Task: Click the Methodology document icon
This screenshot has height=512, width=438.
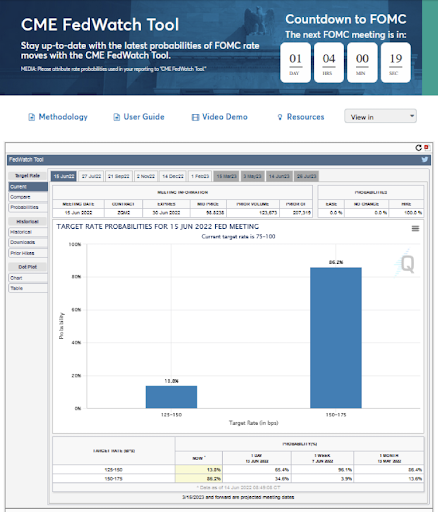Action: click(31, 117)
